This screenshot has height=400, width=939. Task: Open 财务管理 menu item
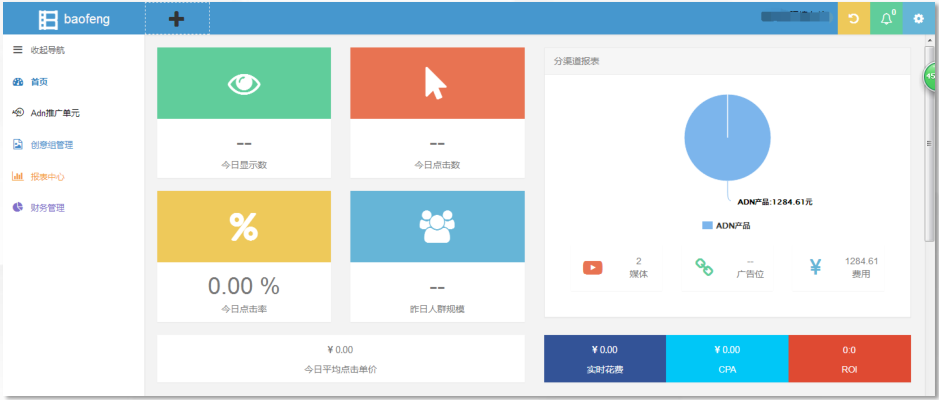point(47,208)
